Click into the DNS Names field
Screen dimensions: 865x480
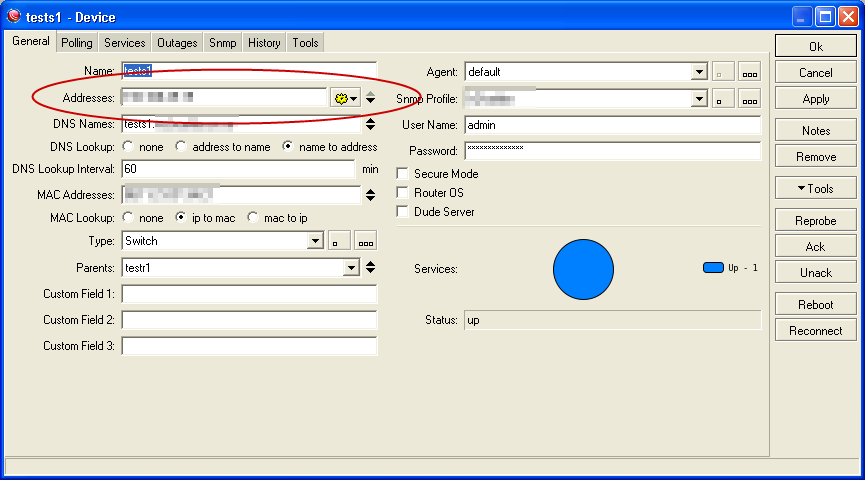(x=241, y=124)
